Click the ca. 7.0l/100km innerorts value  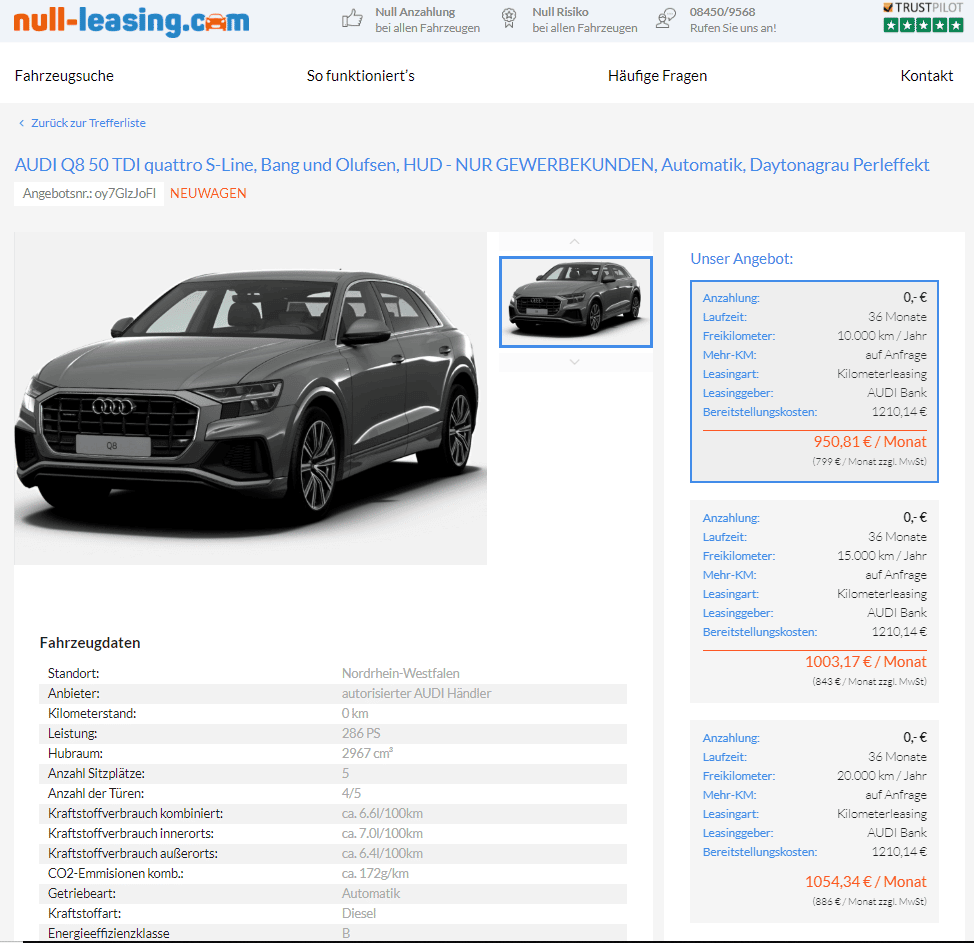coord(382,833)
